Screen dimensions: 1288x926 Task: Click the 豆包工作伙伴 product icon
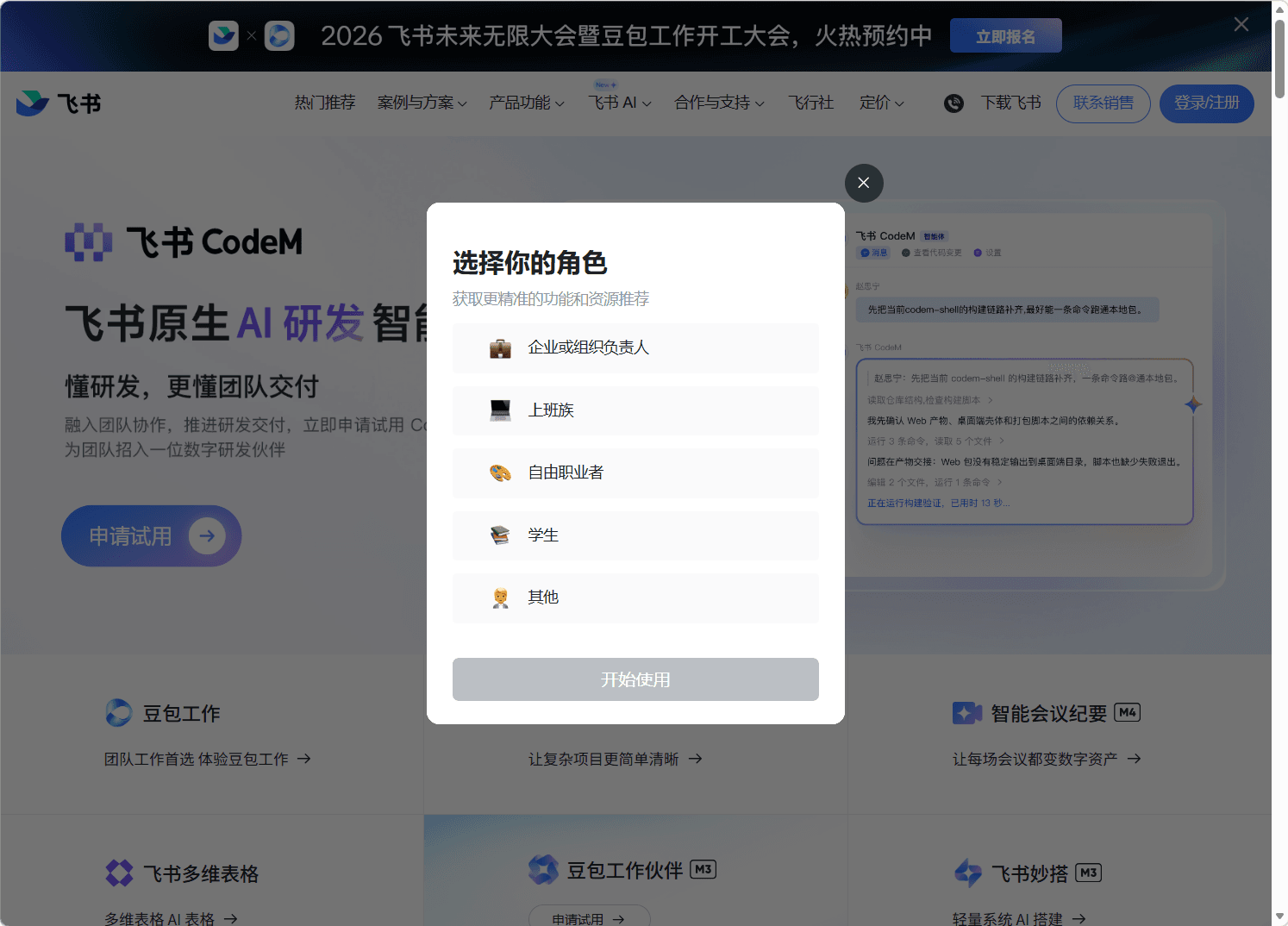pos(543,870)
